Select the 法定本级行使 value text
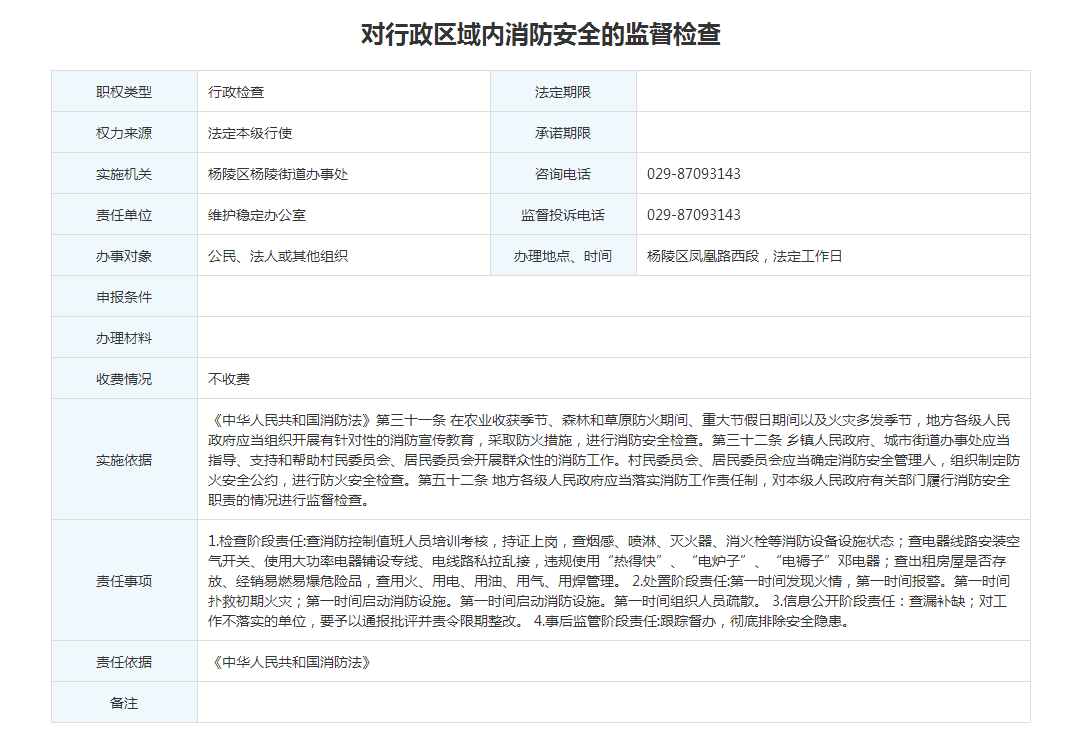 (x=250, y=133)
